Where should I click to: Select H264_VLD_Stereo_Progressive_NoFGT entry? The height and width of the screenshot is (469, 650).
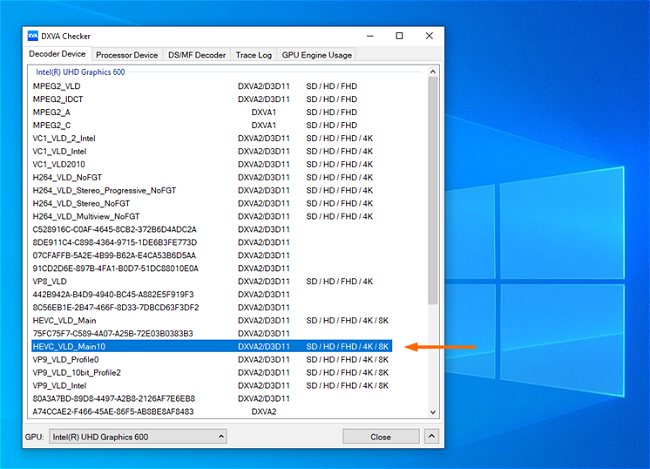pos(211,190)
